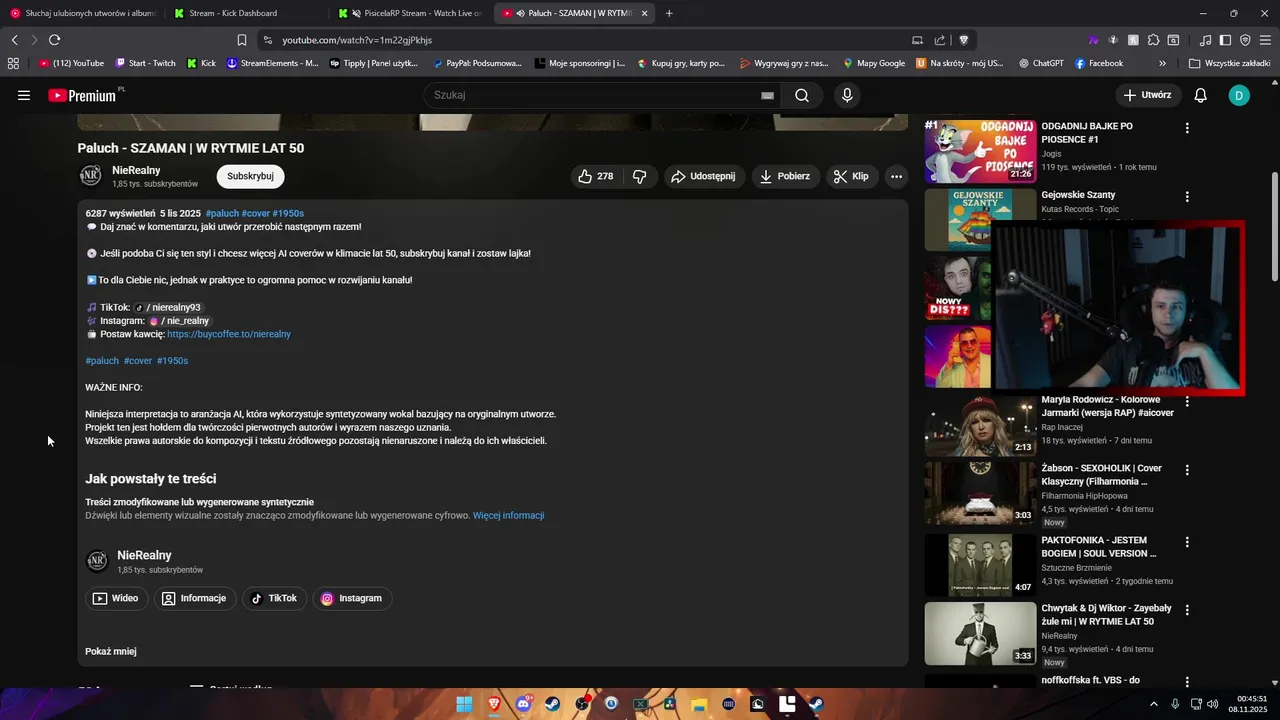Click the browser address bar URL
The width and height of the screenshot is (1280, 720).
coord(357,40)
